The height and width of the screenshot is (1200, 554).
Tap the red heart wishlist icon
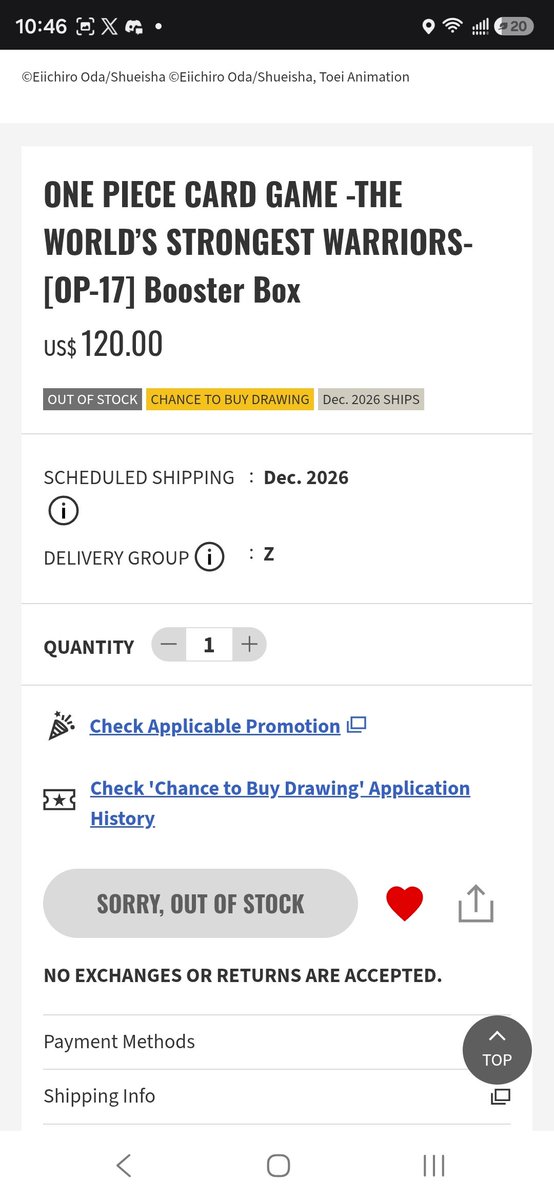(405, 904)
